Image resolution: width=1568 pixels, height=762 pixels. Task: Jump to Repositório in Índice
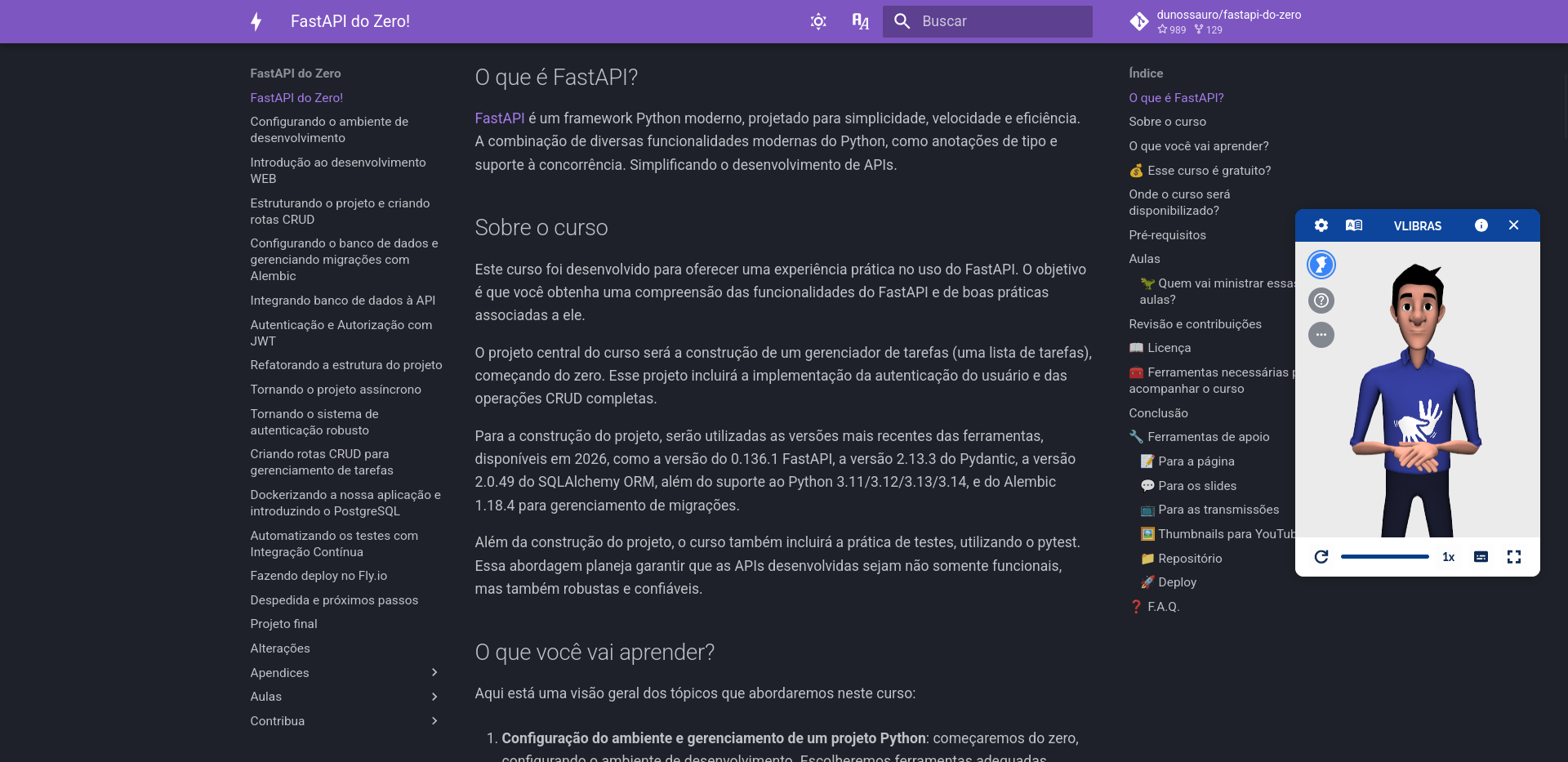click(x=1181, y=559)
